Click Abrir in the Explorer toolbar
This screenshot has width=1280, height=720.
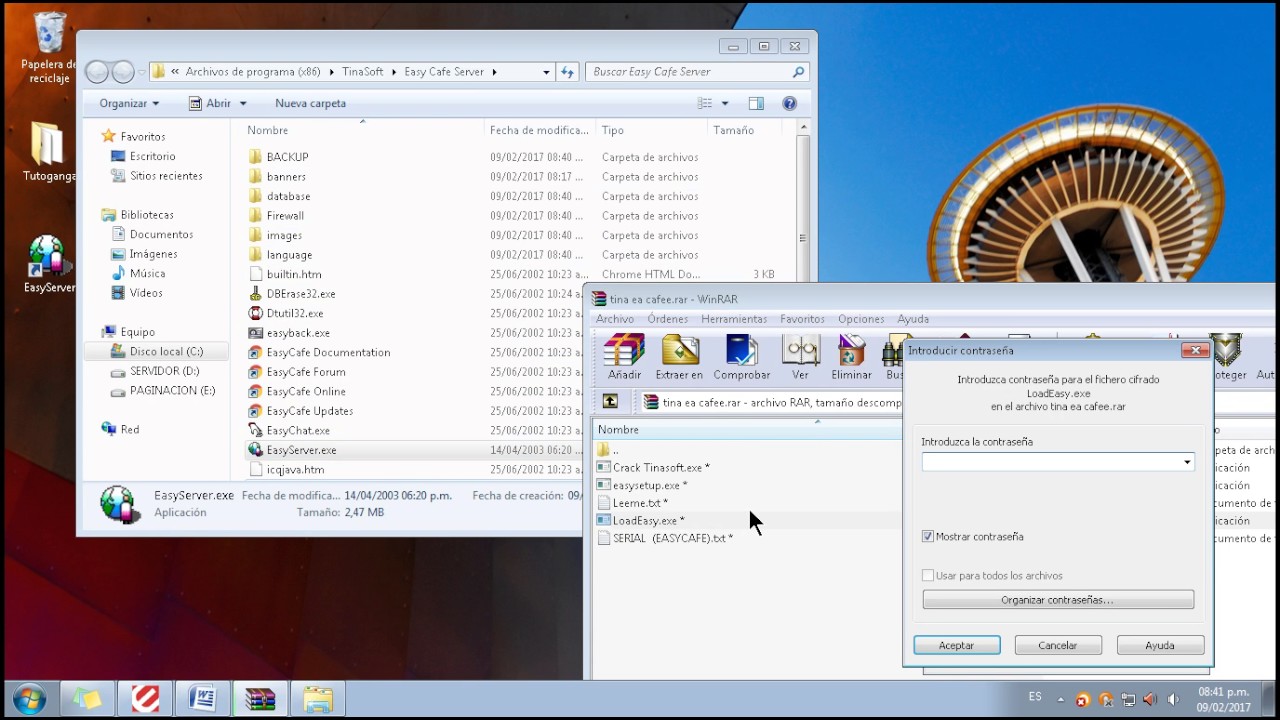210,103
